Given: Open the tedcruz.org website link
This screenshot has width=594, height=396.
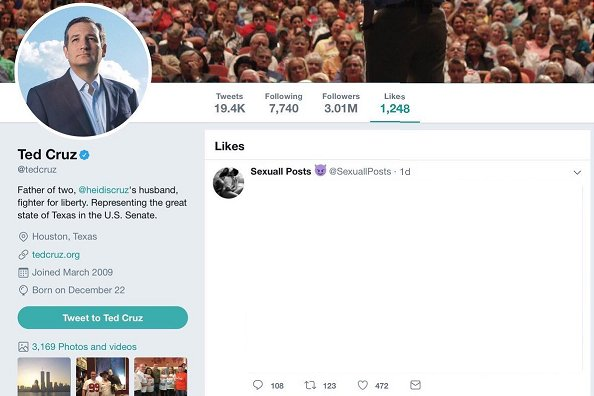Looking at the screenshot, I should pos(56,255).
